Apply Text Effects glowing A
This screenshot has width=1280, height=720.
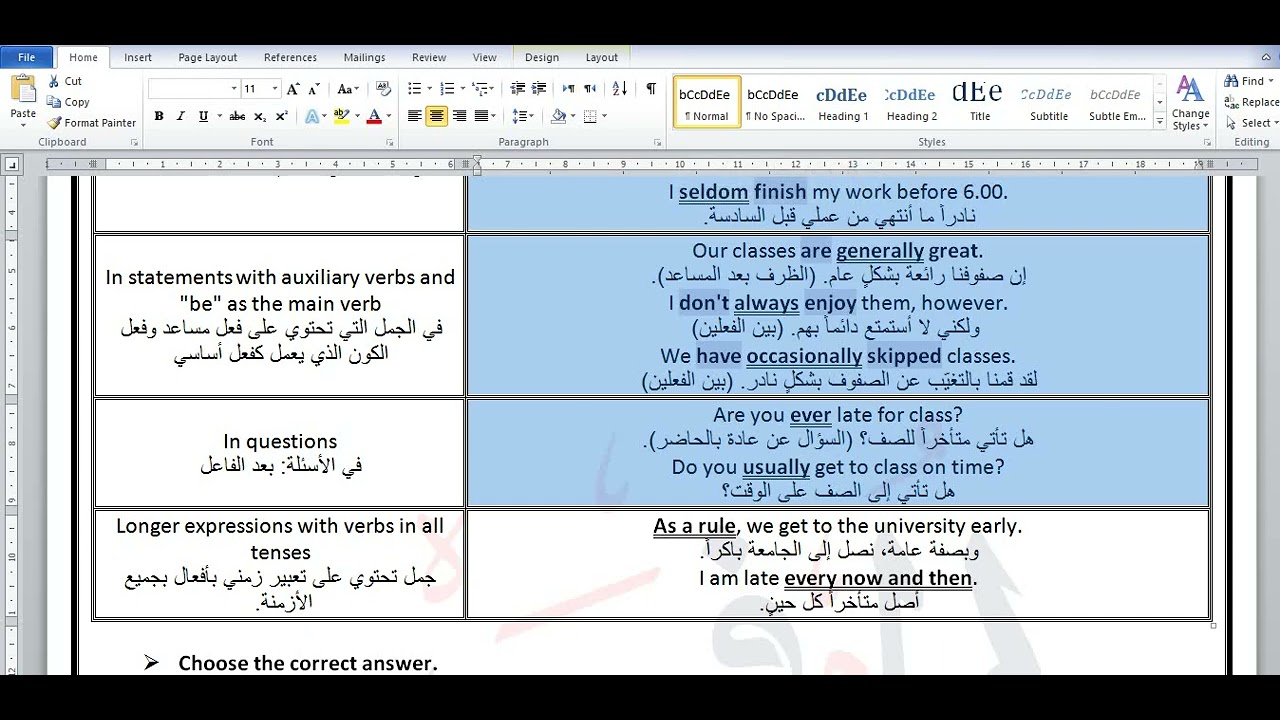coord(311,116)
